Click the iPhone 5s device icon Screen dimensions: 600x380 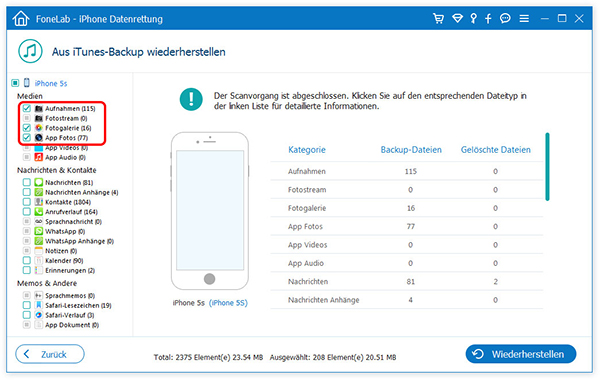27,83
